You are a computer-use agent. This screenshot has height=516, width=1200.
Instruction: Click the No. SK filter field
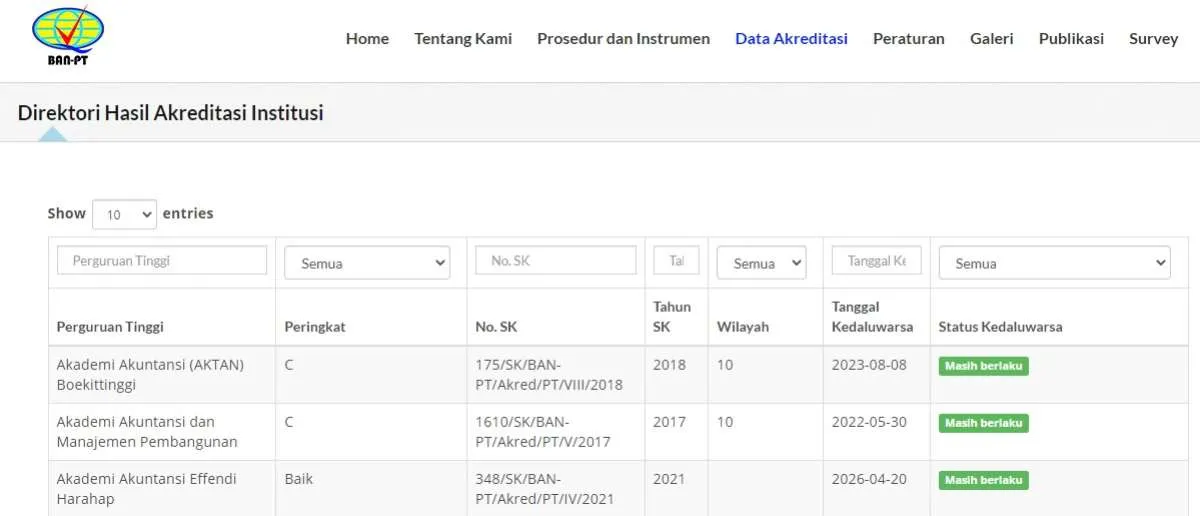coord(555,261)
